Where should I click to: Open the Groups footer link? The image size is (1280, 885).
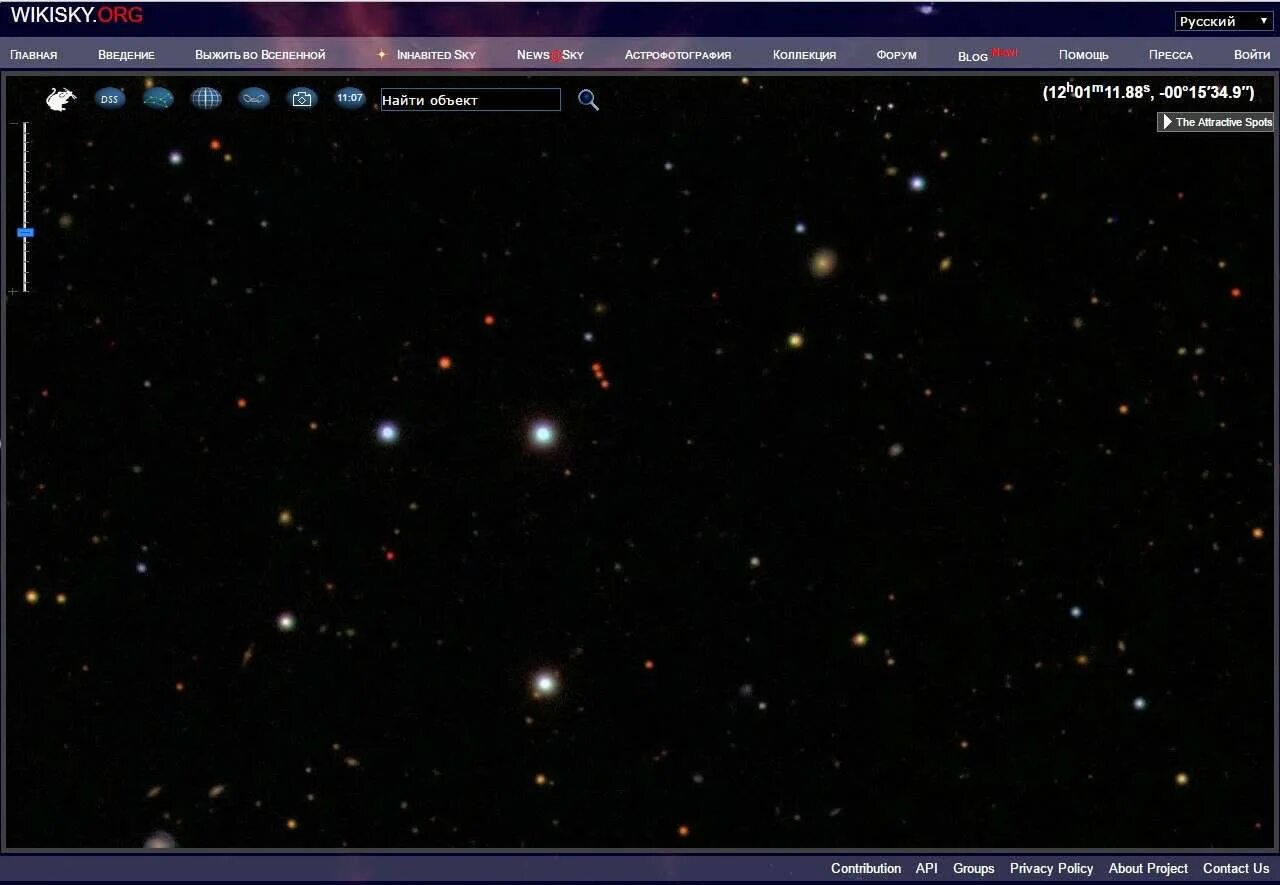pyautogui.click(x=974, y=868)
